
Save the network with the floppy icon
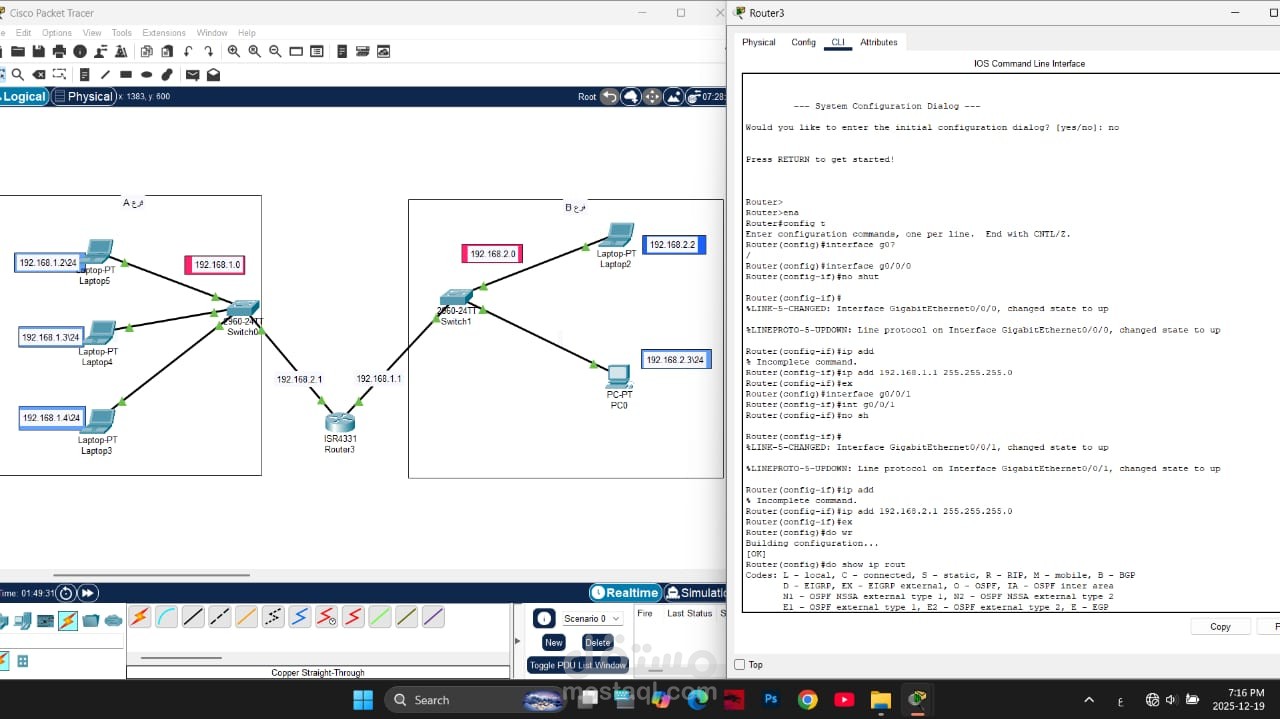(x=38, y=51)
